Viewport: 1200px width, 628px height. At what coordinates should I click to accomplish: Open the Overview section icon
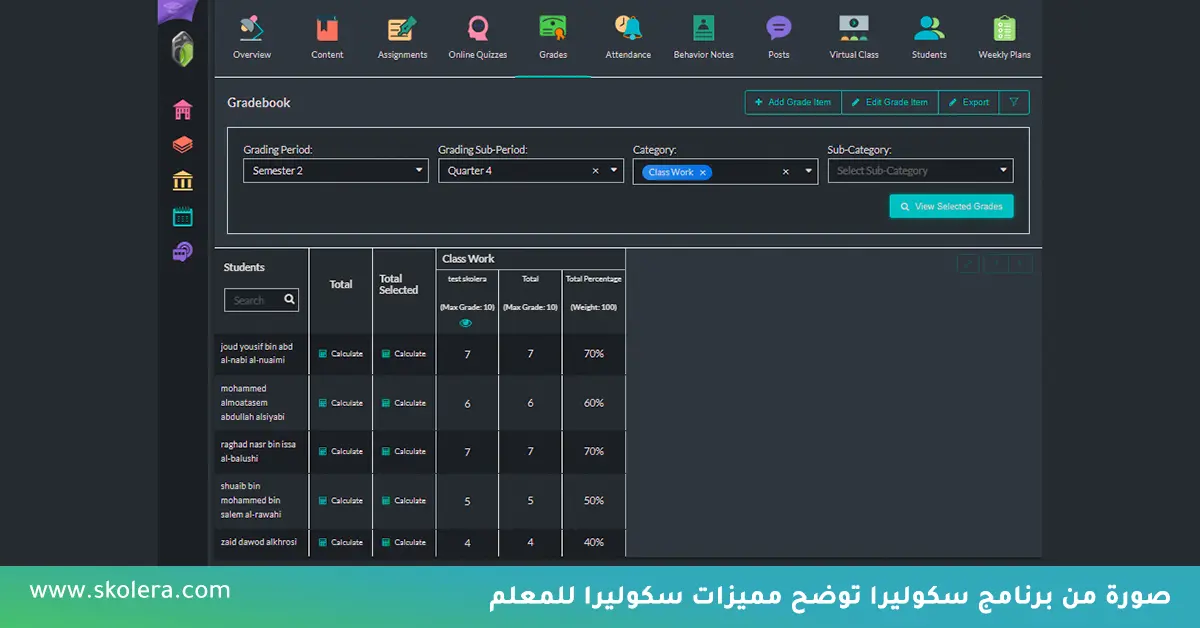pyautogui.click(x=252, y=28)
